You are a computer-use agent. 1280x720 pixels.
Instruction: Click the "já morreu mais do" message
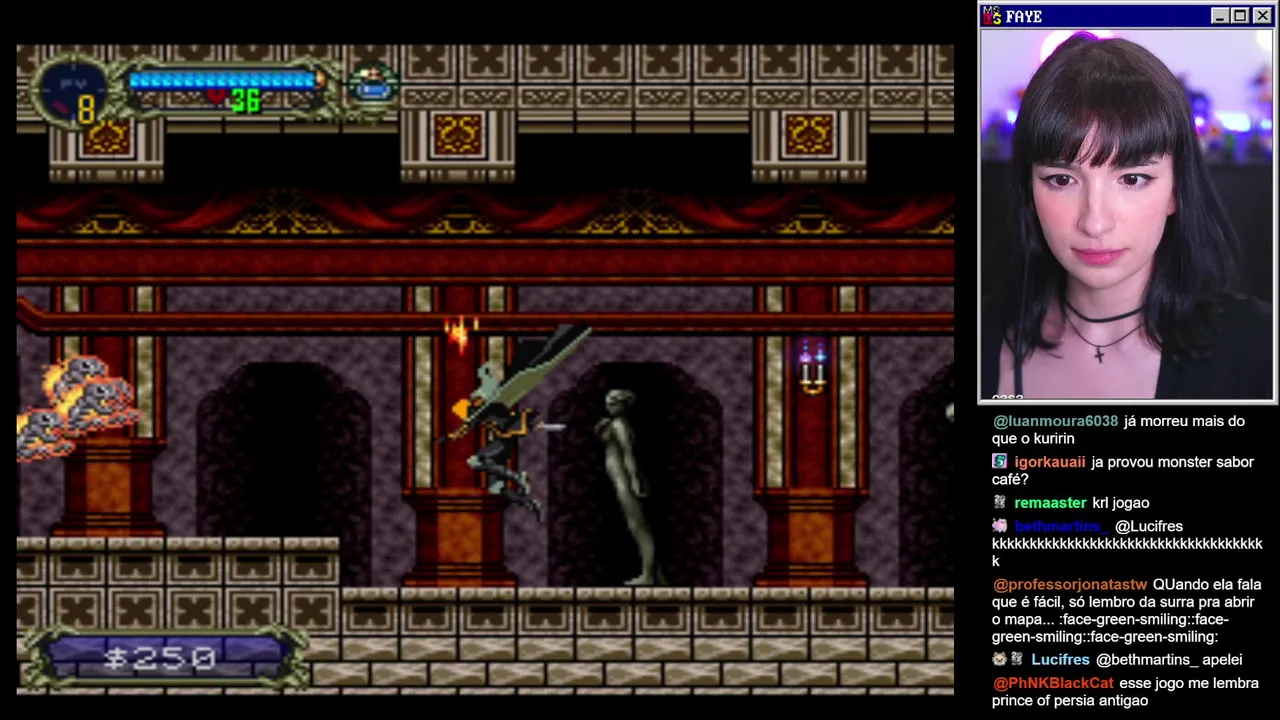[x=1185, y=421]
